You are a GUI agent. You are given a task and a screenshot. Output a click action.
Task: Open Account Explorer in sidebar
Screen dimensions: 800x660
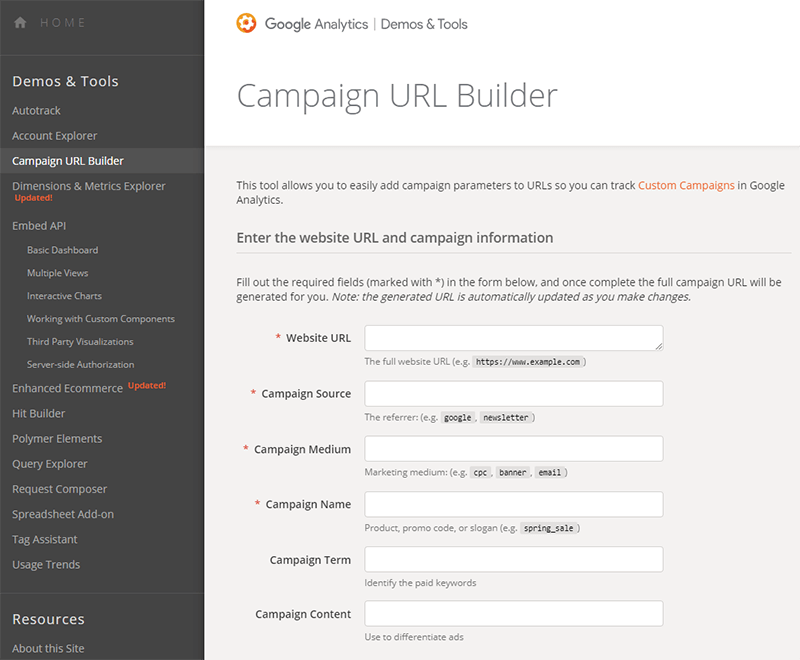[54, 136]
